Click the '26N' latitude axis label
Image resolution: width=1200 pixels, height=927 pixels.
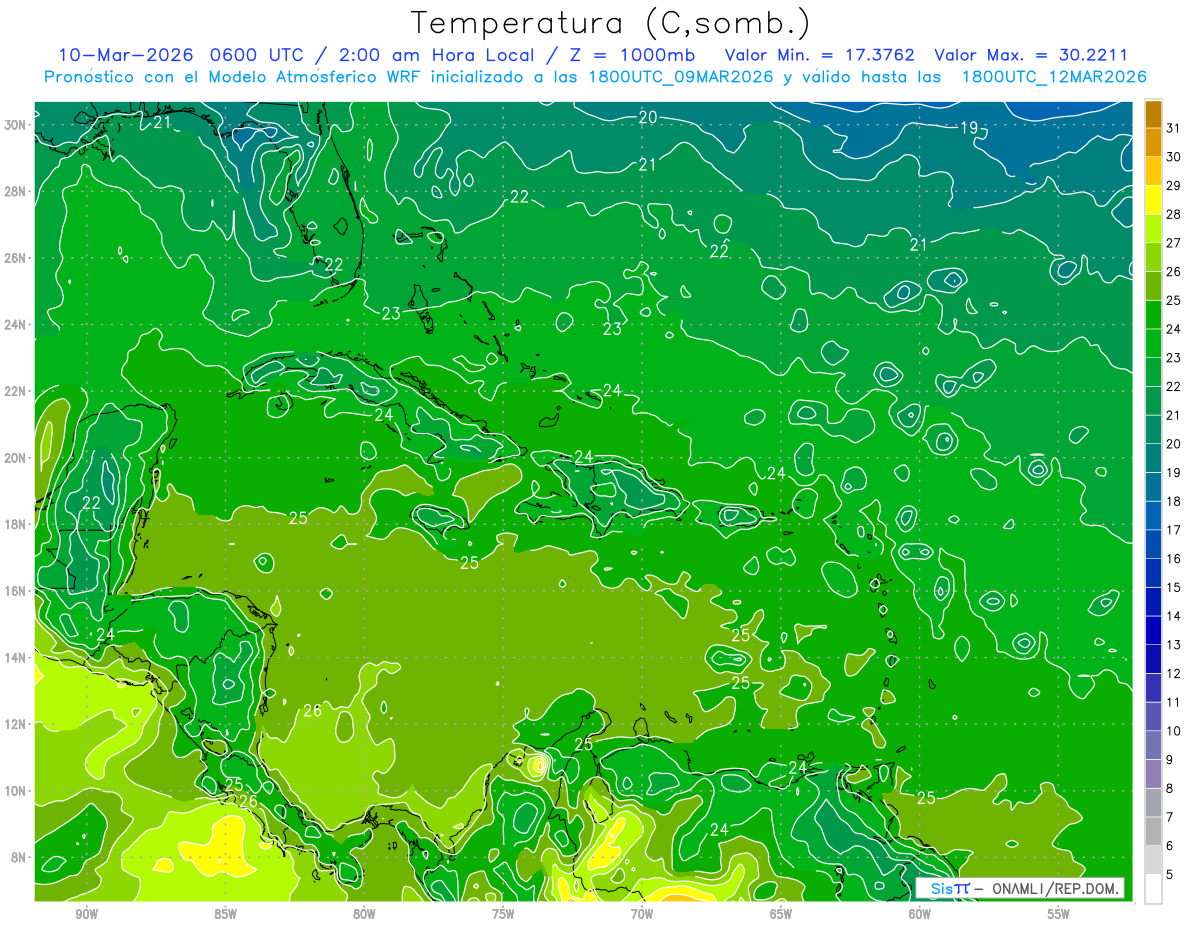pos(15,258)
